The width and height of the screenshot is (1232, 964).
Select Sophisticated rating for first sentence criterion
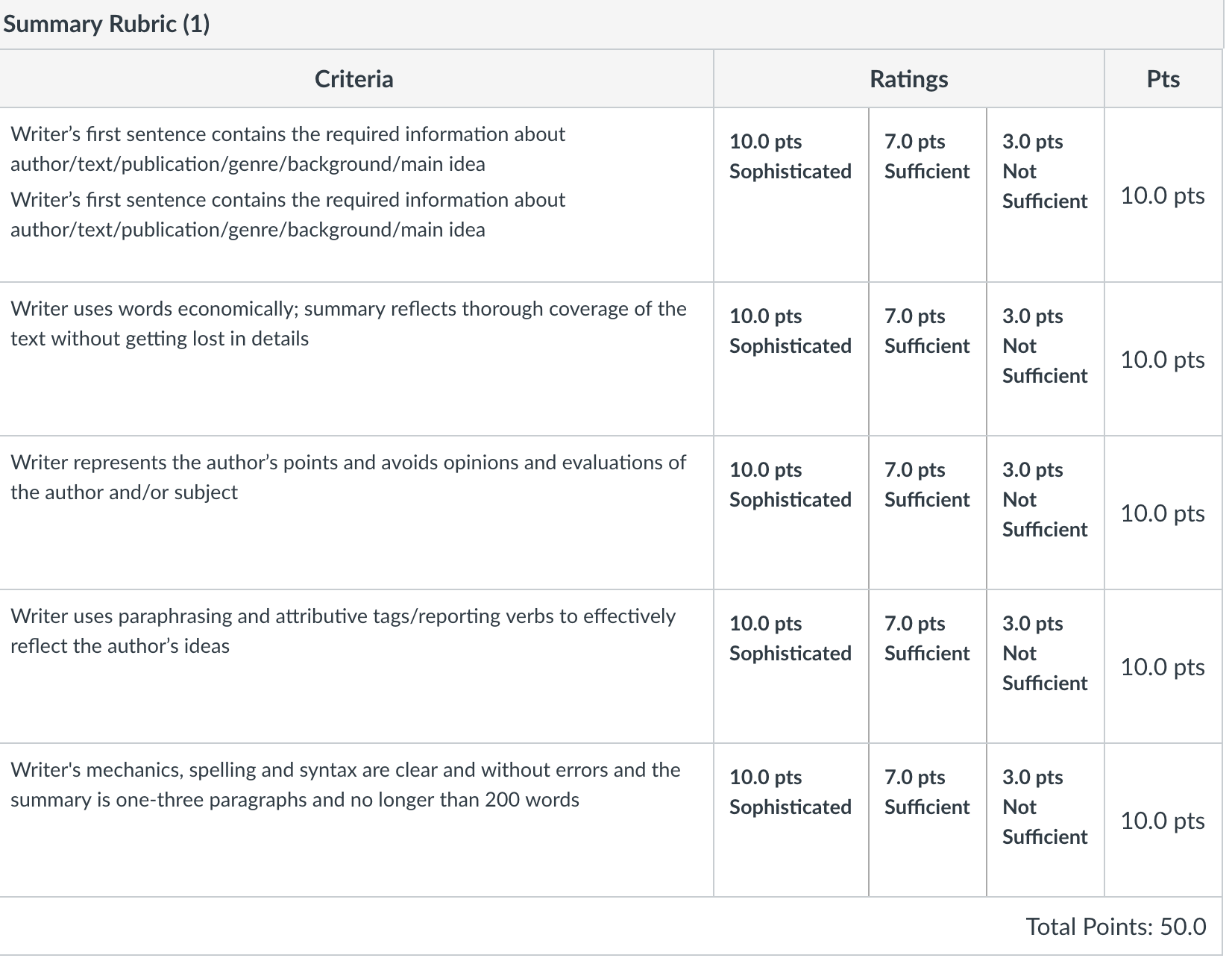coord(791,195)
